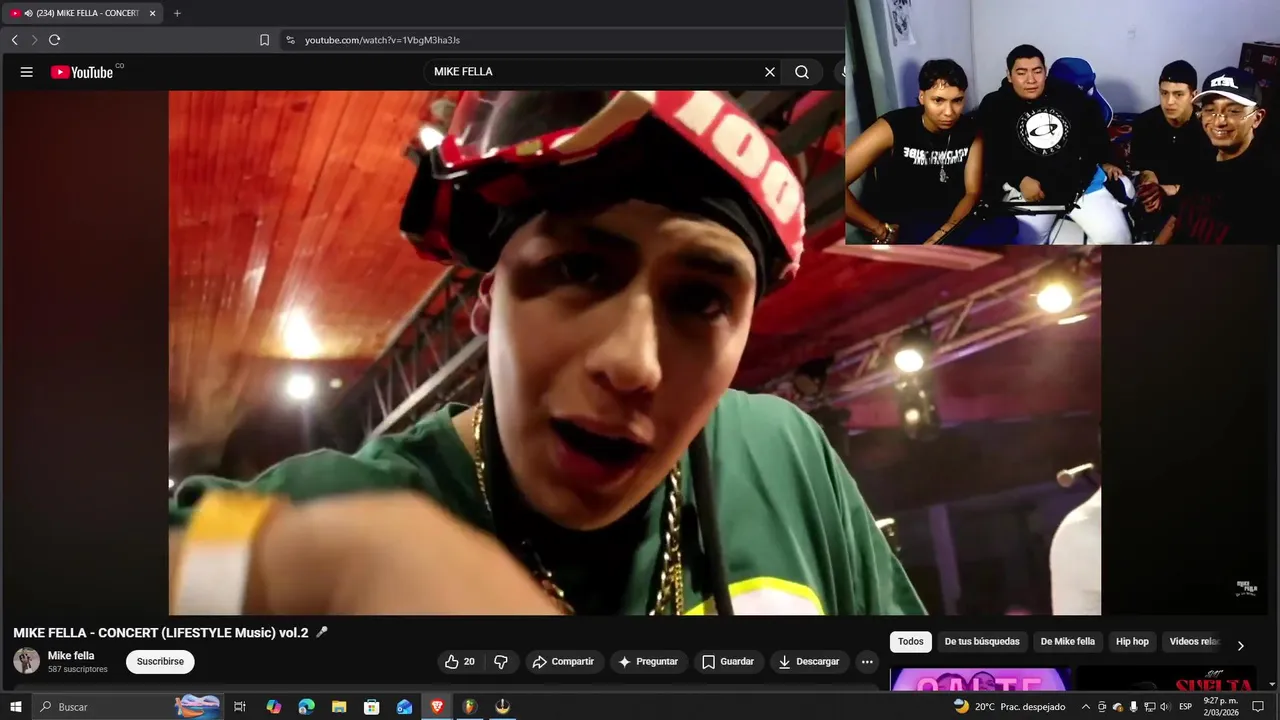The width and height of the screenshot is (1280, 720).
Task: Select the Hip hop filter chip
Action: [1132, 642]
